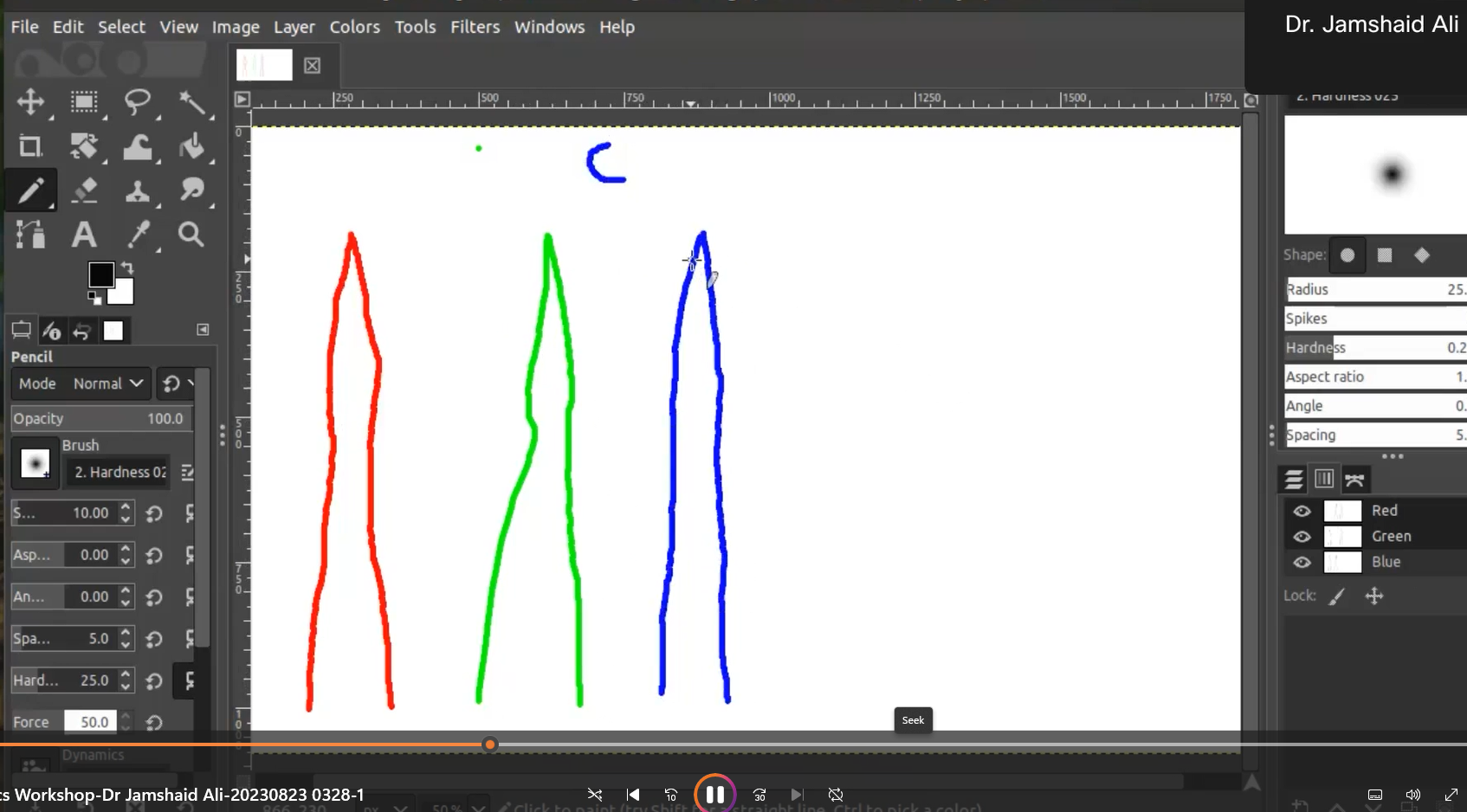The height and width of the screenshot is (812, 1467).
Task: Reset brush Size to default
Action: [154, 513]
